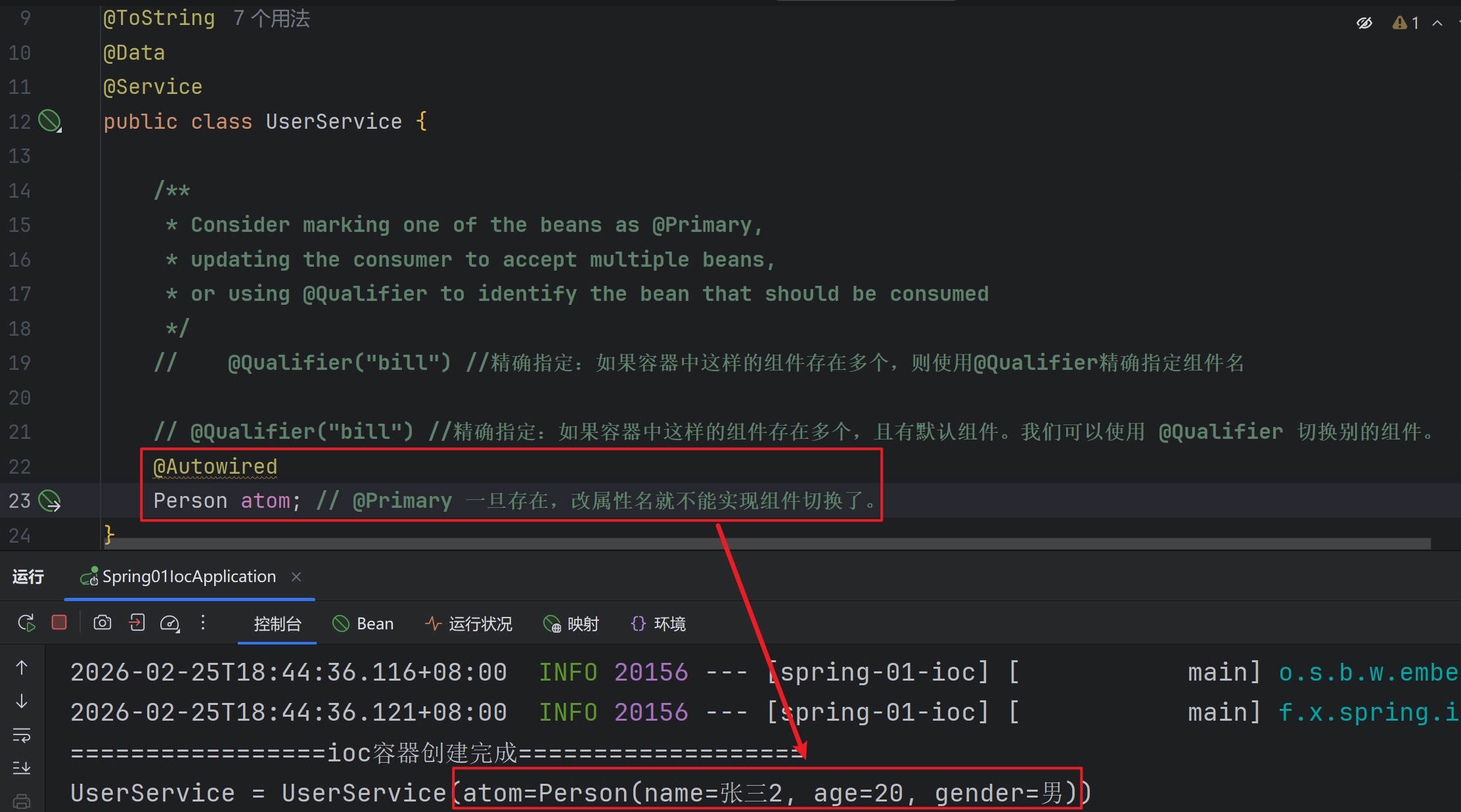Viewport: 1461px width, 812px height.
Task: Expand warnings with the chevron next to 1
Action: pyautogui.click(x=1437, y=23)
